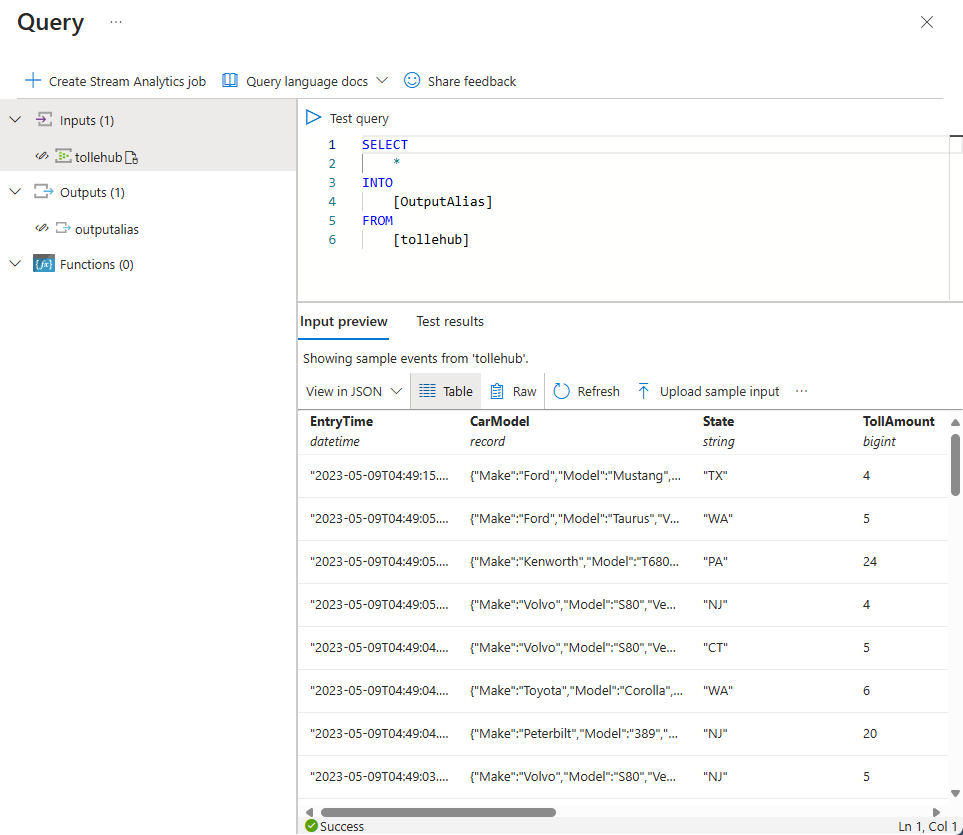Collapse the Outputs (1) section
Image resolution: width=963 pixels, height=835 pixels.
click(x=14, y=191)
